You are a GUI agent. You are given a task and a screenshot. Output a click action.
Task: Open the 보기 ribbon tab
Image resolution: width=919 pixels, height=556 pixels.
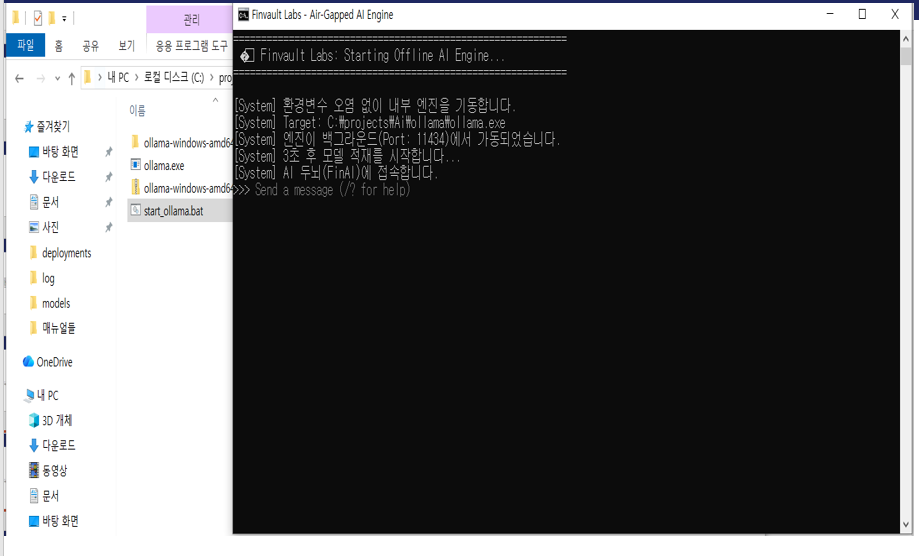point(126,46)
